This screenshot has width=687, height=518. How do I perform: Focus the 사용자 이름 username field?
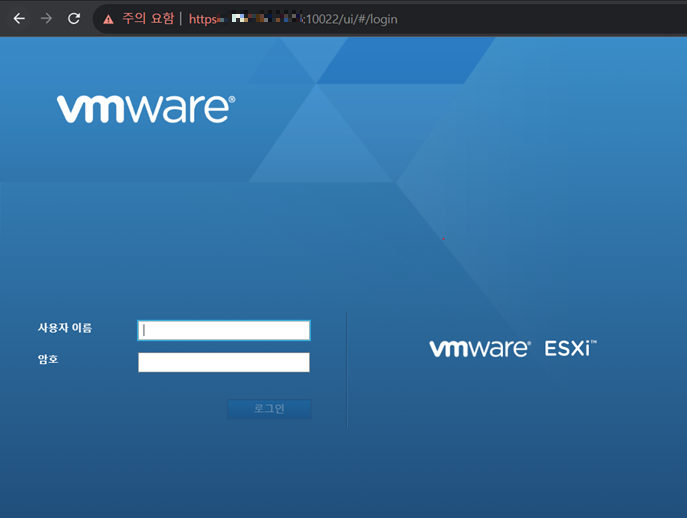[224, 330]
